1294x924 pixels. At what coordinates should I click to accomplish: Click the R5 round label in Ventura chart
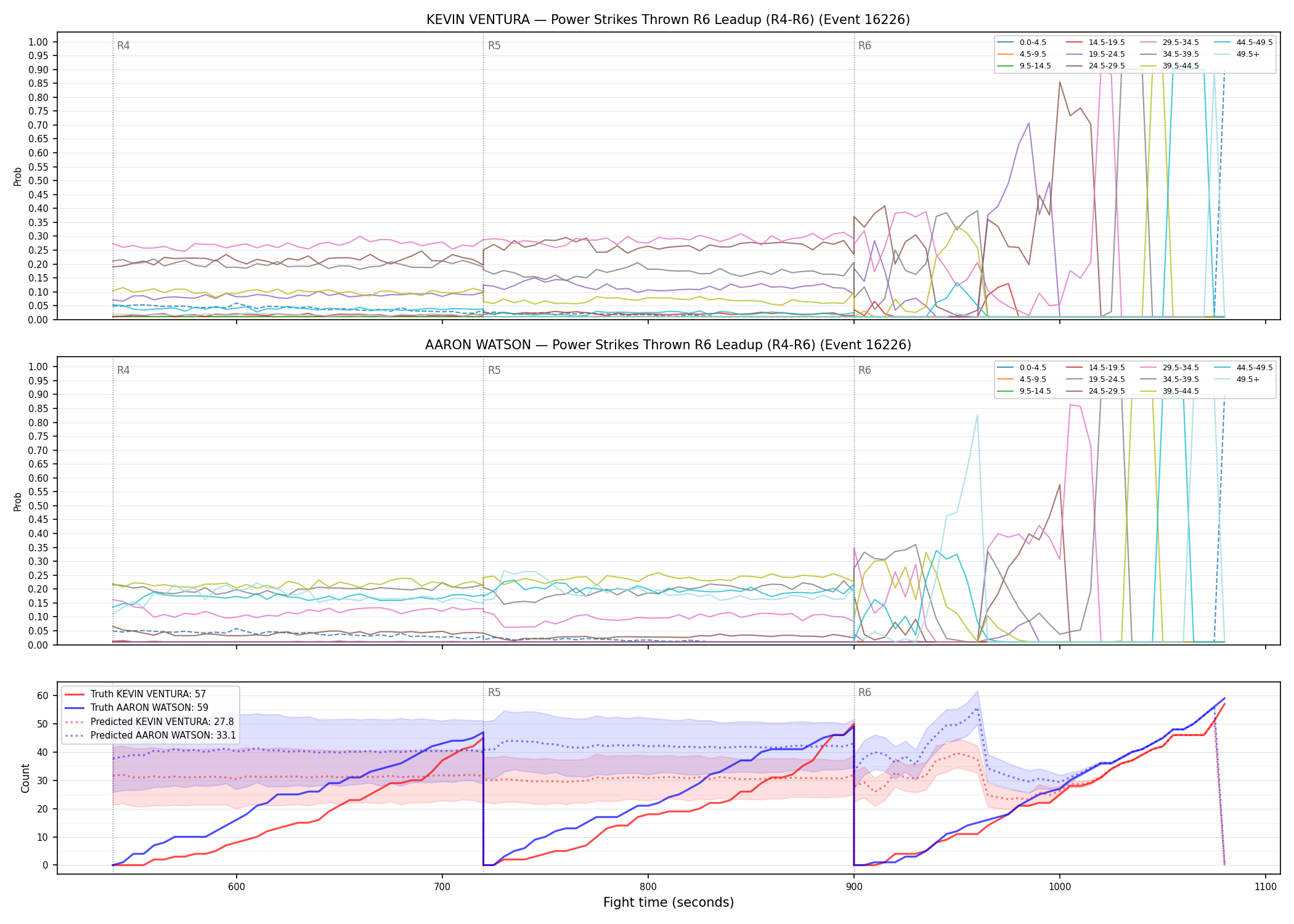click(494, 46)
